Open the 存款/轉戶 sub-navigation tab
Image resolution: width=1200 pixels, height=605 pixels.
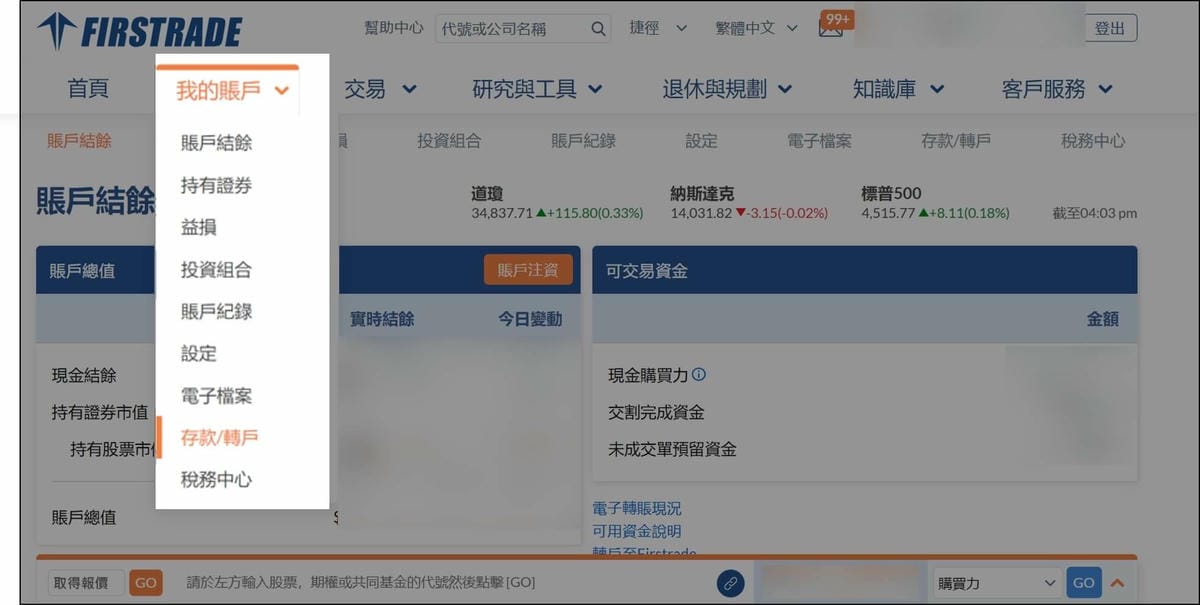(956, 141)
